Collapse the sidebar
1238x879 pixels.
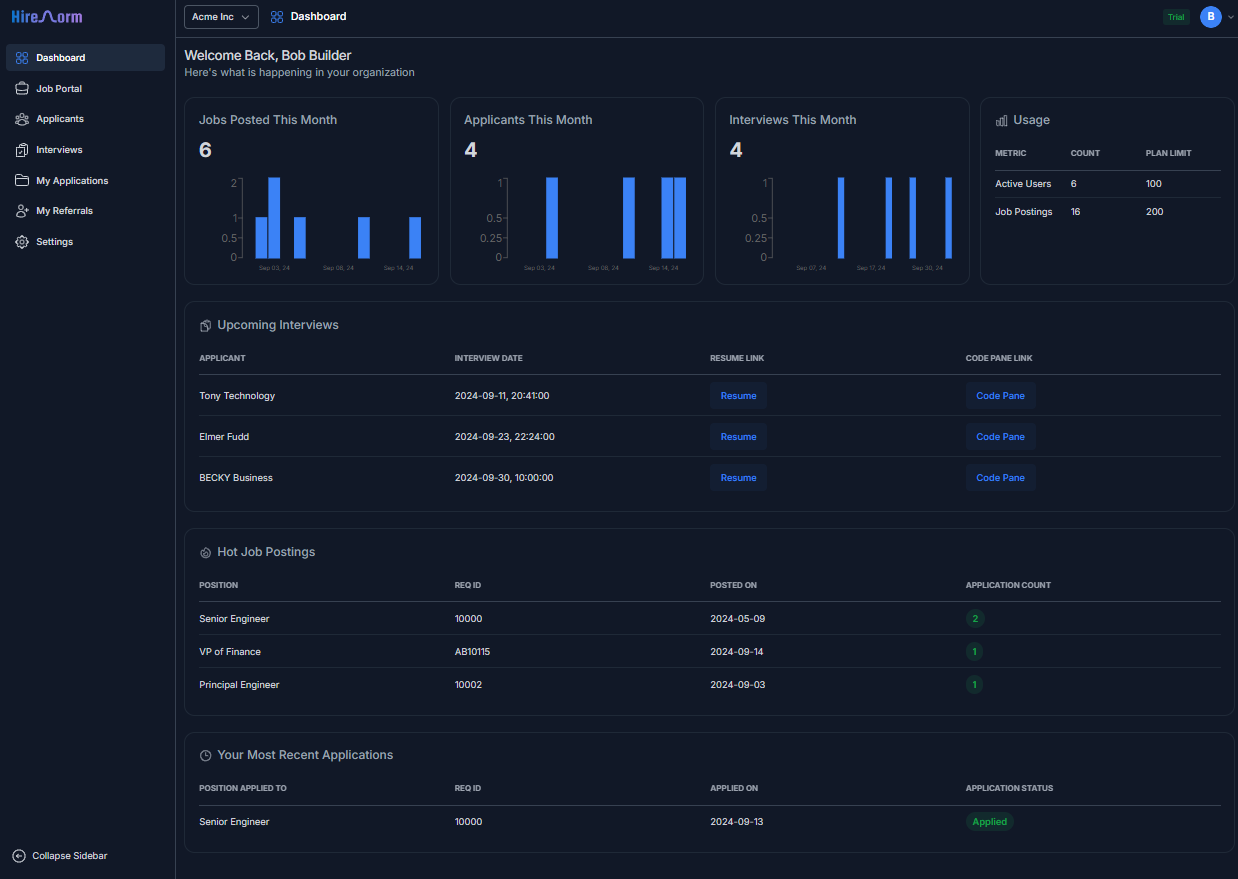[x=60, y=856]
